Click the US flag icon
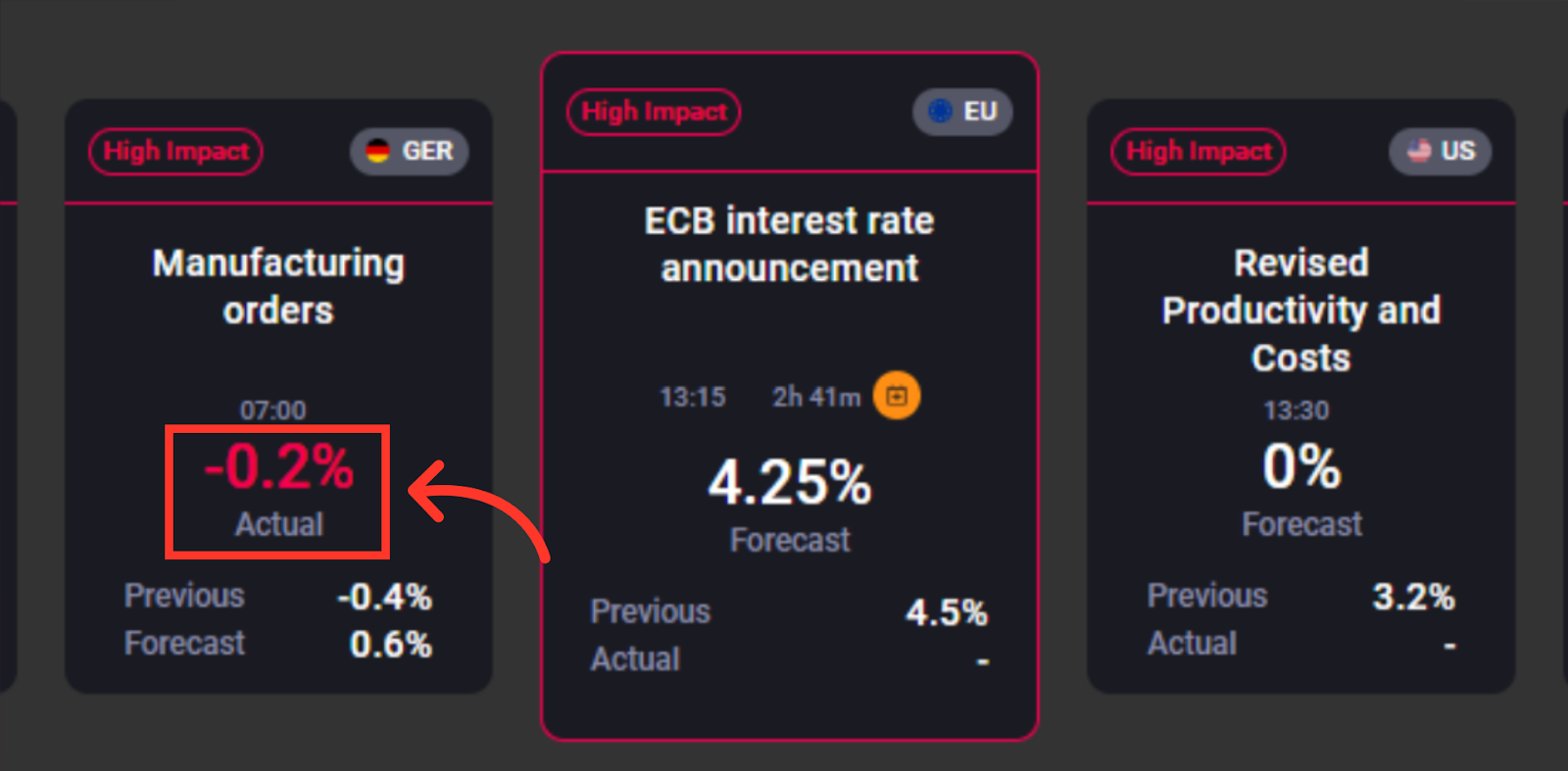 1419,151
